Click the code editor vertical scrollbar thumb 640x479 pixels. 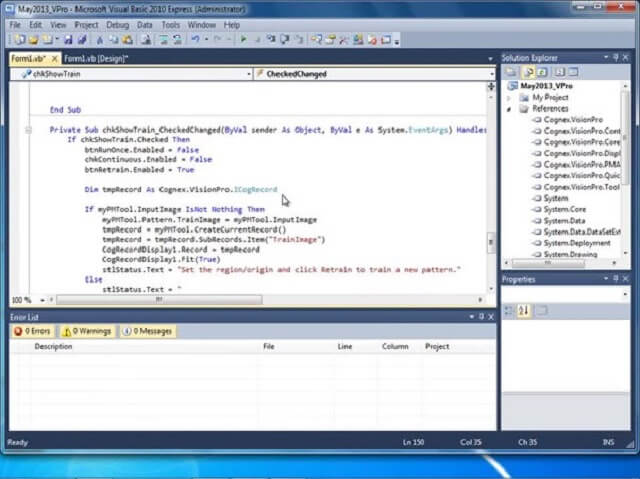[x=491, y=242]
